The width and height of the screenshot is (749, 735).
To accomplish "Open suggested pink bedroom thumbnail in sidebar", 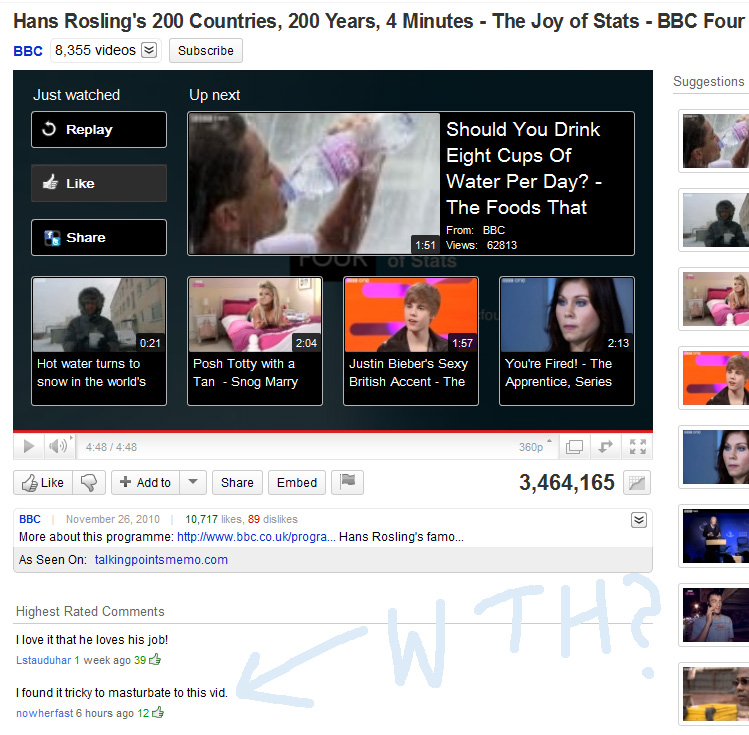I will click(x=715, y=299).
